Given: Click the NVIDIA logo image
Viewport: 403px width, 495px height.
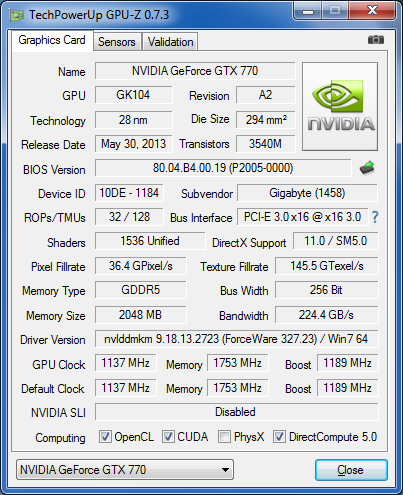Looking at the screenshot, I should [340, 106].
